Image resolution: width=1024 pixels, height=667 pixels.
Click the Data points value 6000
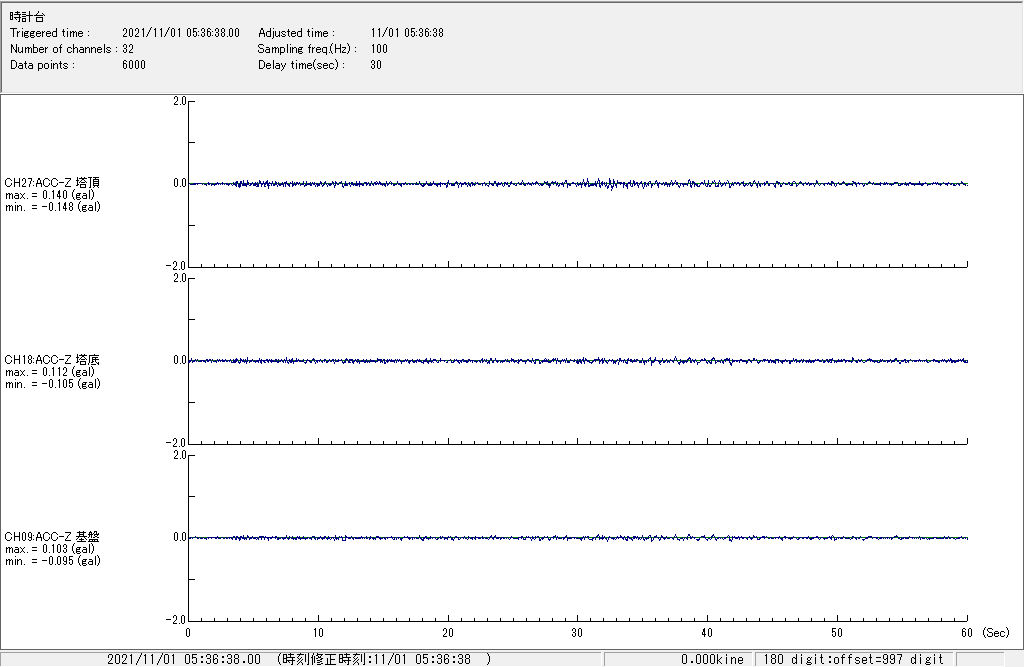pyautogui.click(x=134, y=65)
